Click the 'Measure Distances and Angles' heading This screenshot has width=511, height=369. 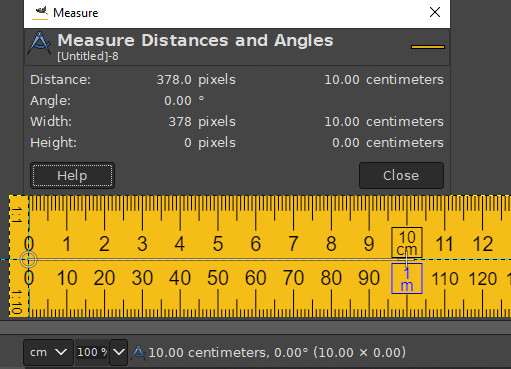click(x=195, y=41)
